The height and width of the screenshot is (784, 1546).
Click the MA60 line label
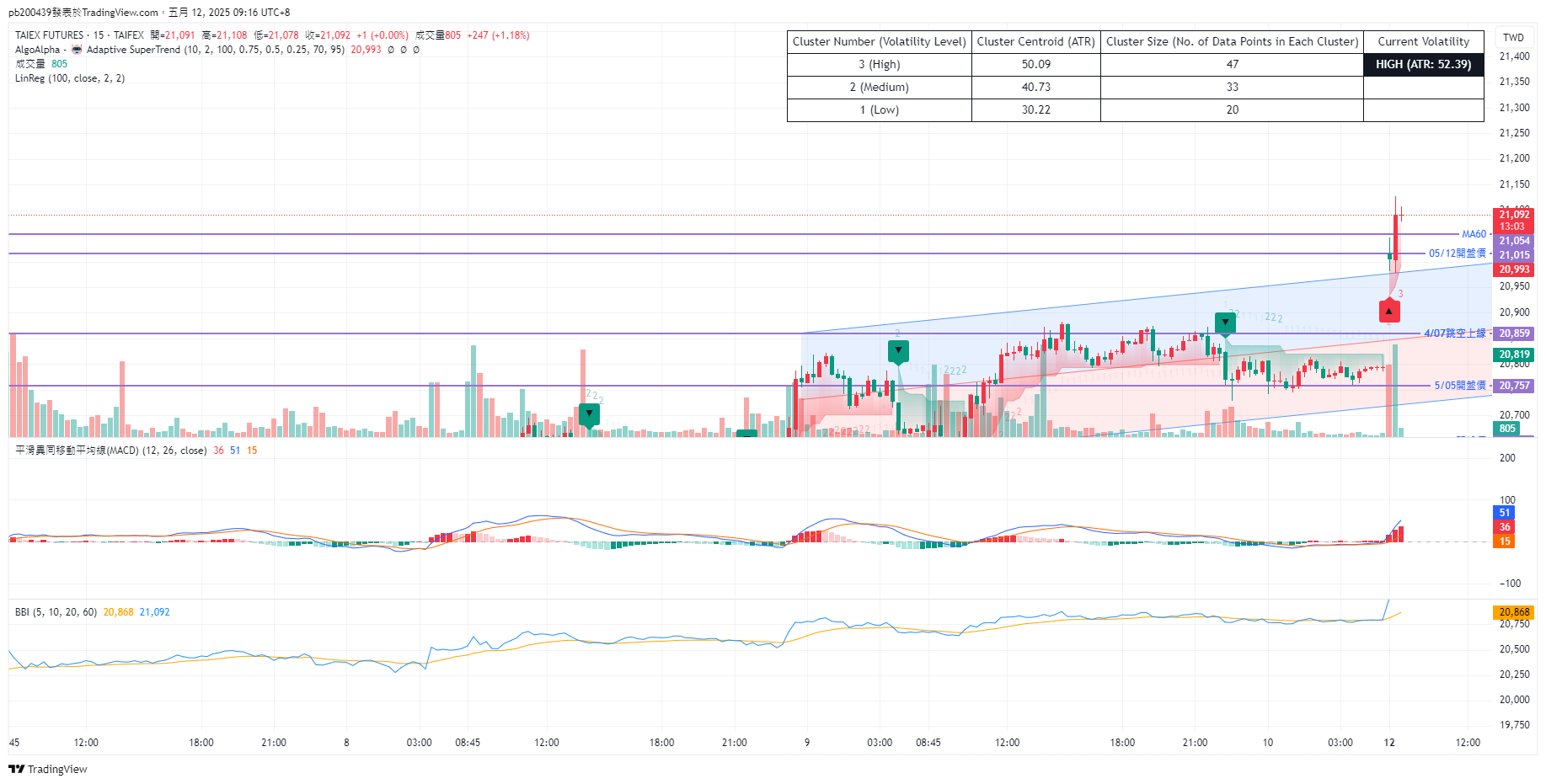click(x=1474, y=234)
